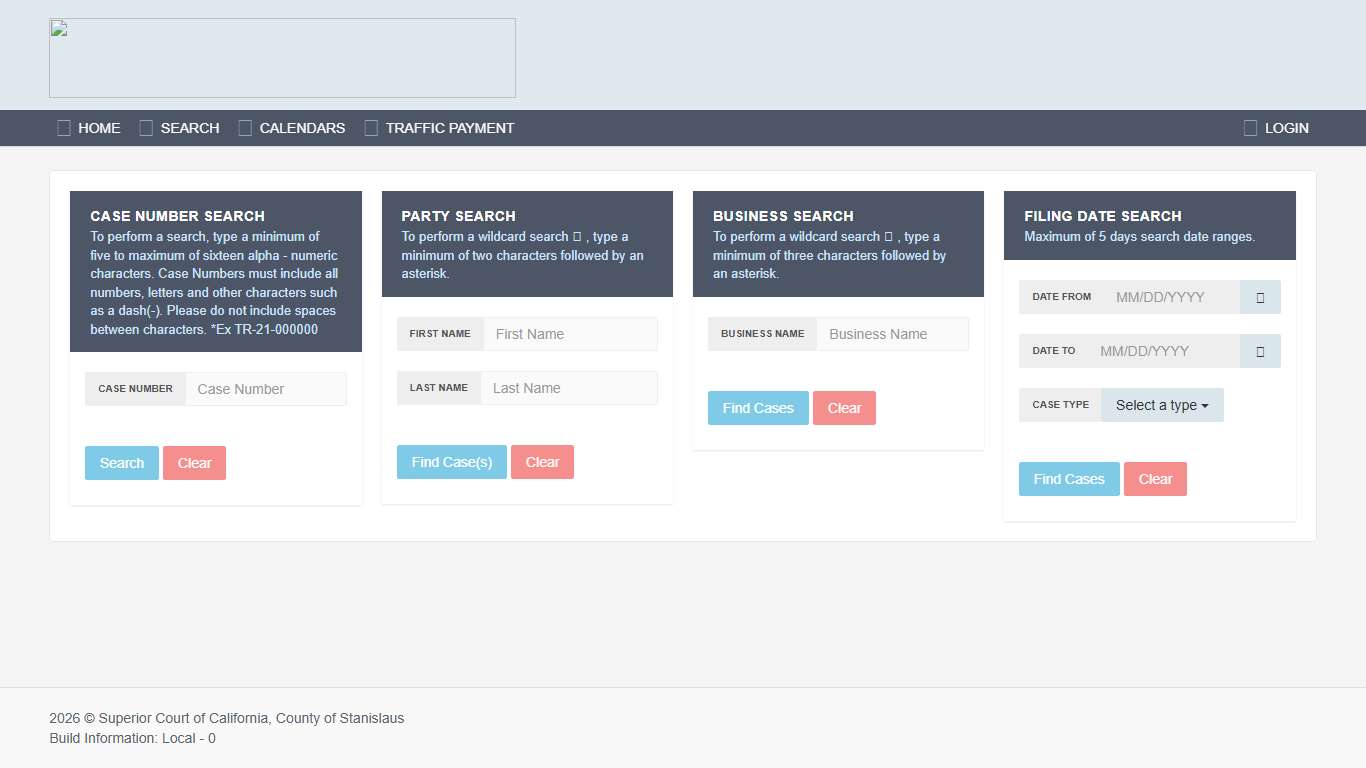Select the Last Name text box
This screenshot has width=1366, height=768.
[x=568, y=388]
